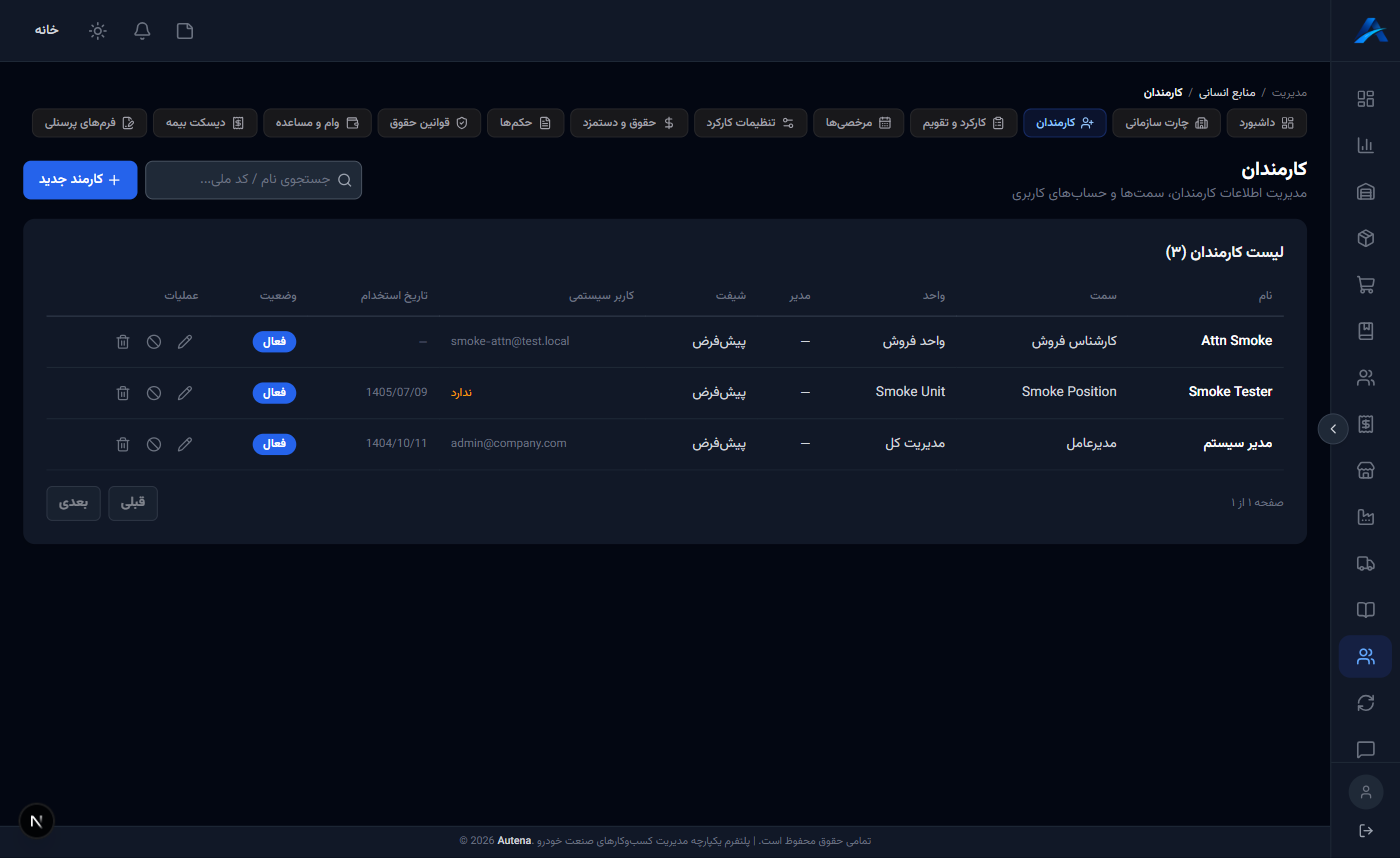Collapse the sidebar with chevron button
This screenshot has width=1400, height=858.
coord(1333,428)
